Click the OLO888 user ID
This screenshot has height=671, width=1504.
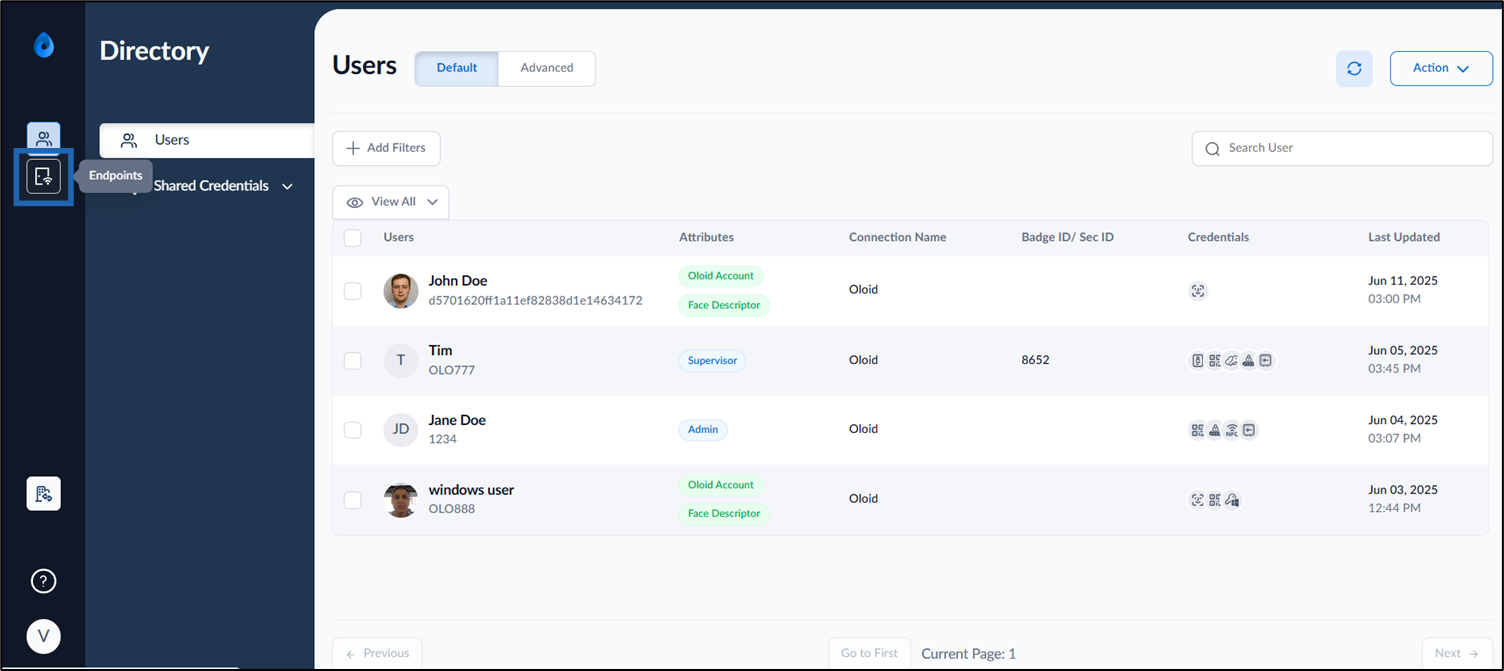pos(452,509)
